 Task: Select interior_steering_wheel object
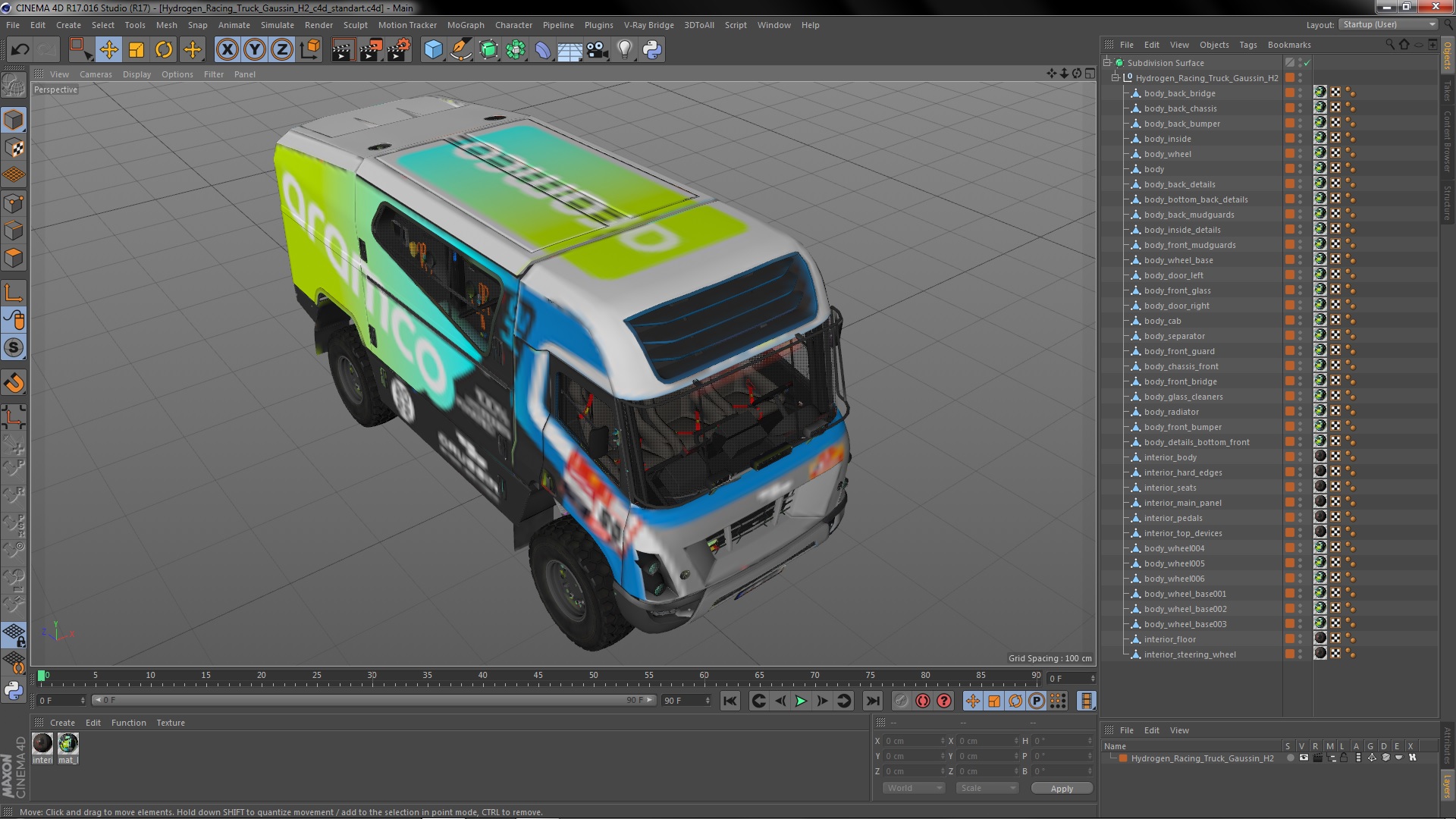(x=1190, y=654)
